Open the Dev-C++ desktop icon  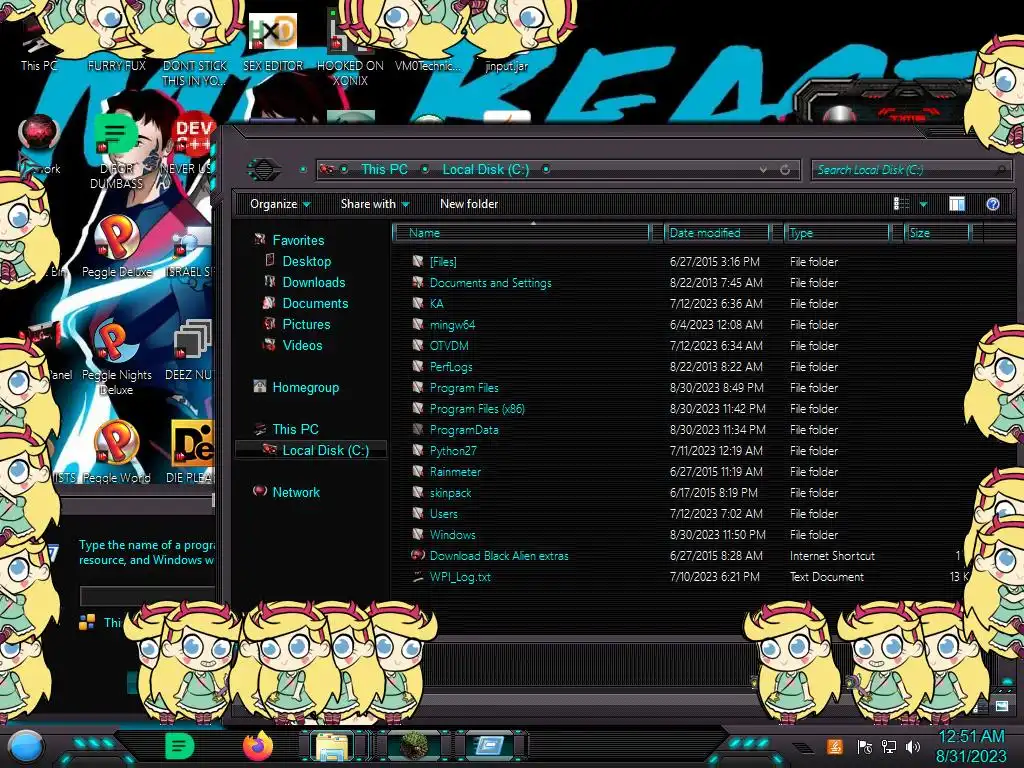pos(193,144)
